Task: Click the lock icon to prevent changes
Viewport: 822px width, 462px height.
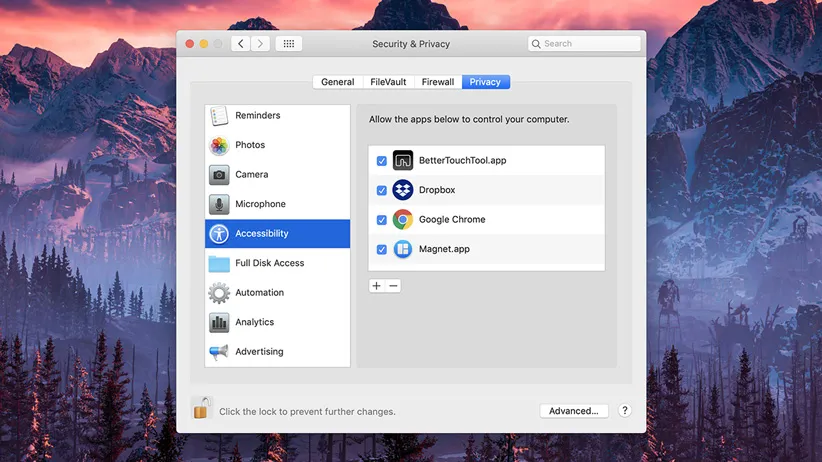Action: [x=201, y=409]
